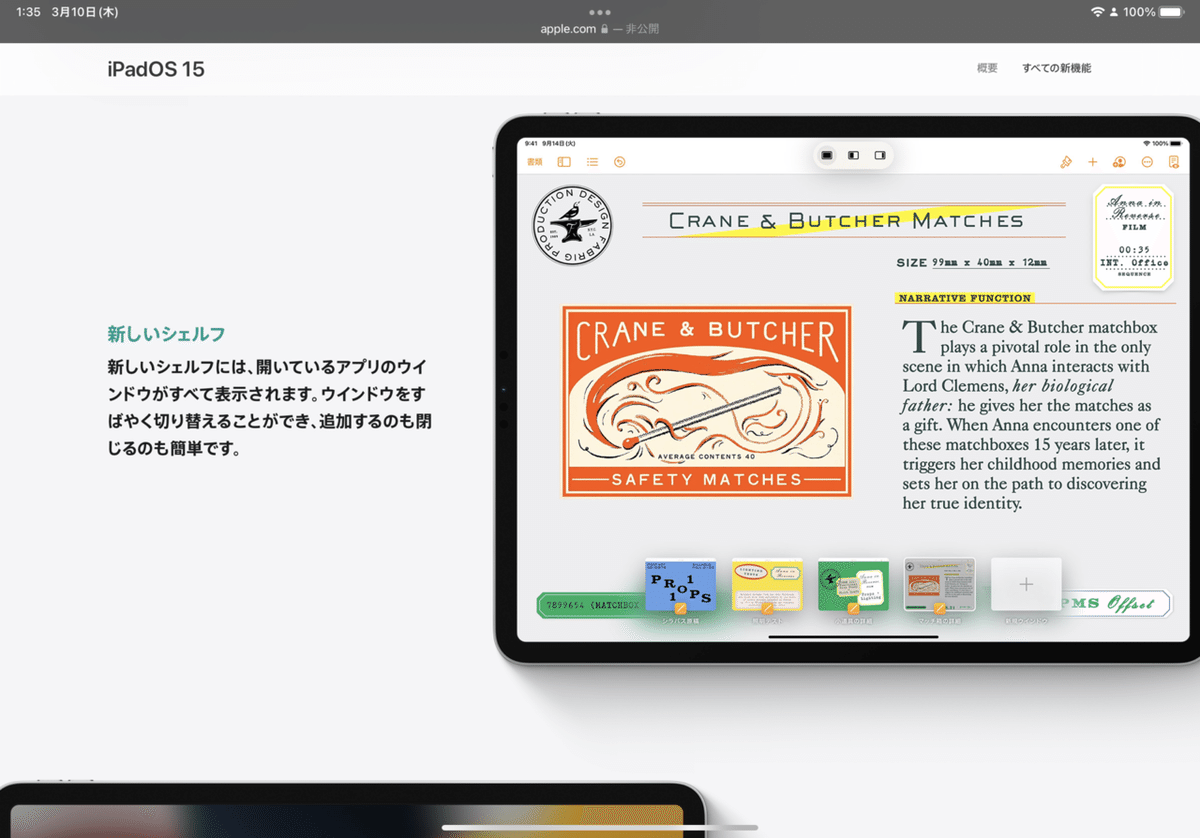The height and width of the screenshot is (838, 1200).
Task: Choose the Split View multitasking option
Action: click(853, 156)
